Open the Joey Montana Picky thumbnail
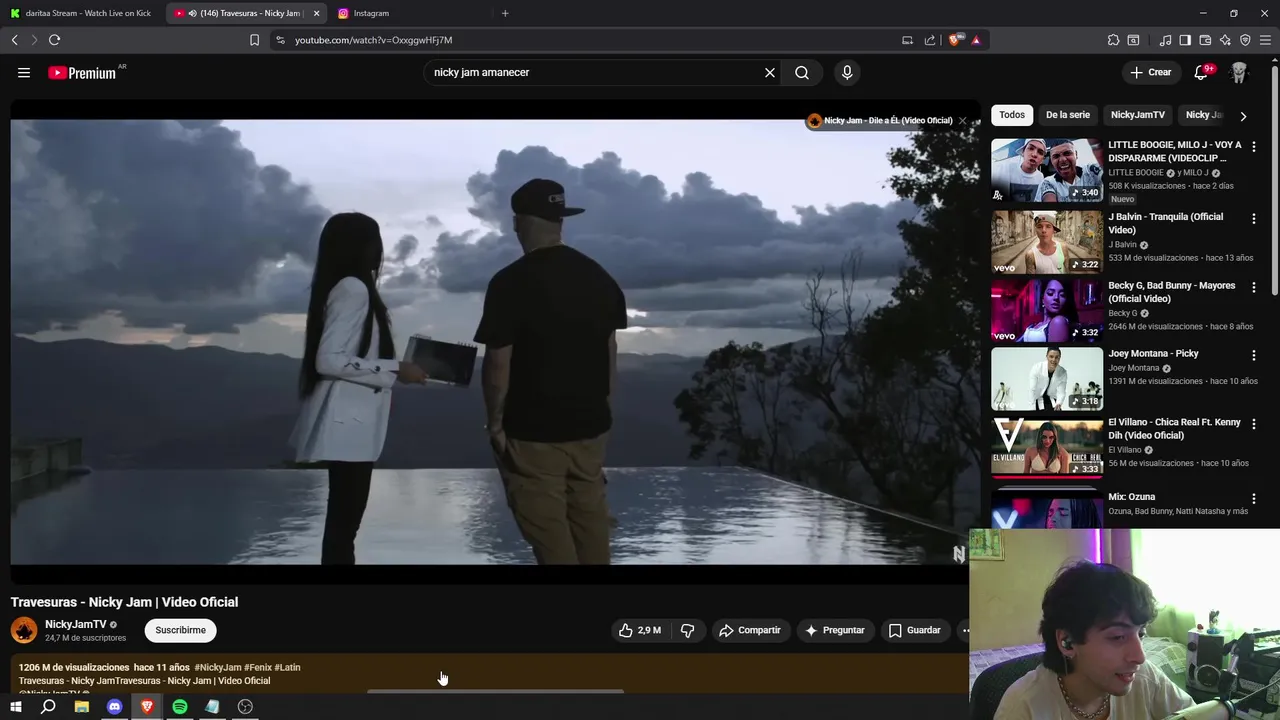Screen dimensions: 1280x720 1047,379
